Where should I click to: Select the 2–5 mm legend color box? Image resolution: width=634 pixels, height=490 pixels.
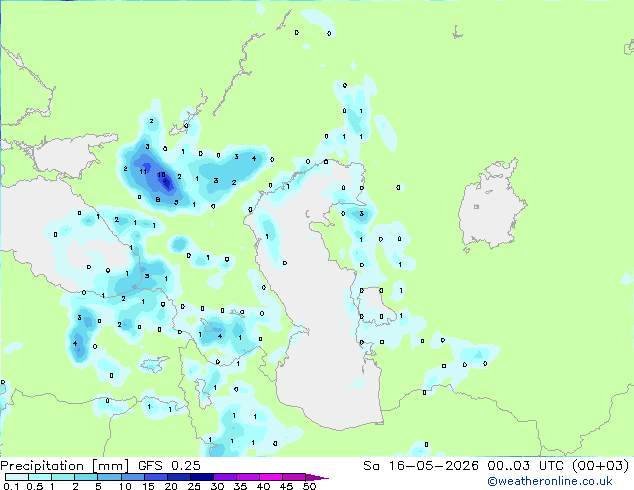pos(86,477)
